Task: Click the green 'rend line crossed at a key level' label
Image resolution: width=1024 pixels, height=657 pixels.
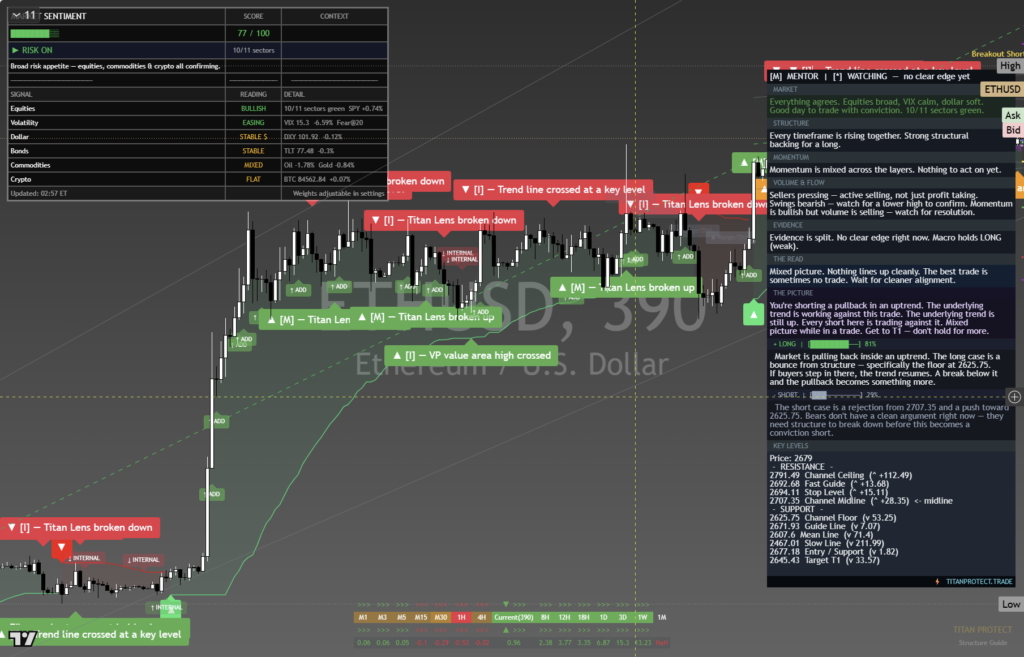Action: 95,634
